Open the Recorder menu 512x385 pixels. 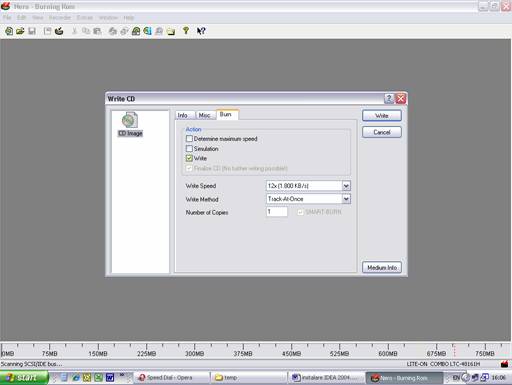pos(60,18)
